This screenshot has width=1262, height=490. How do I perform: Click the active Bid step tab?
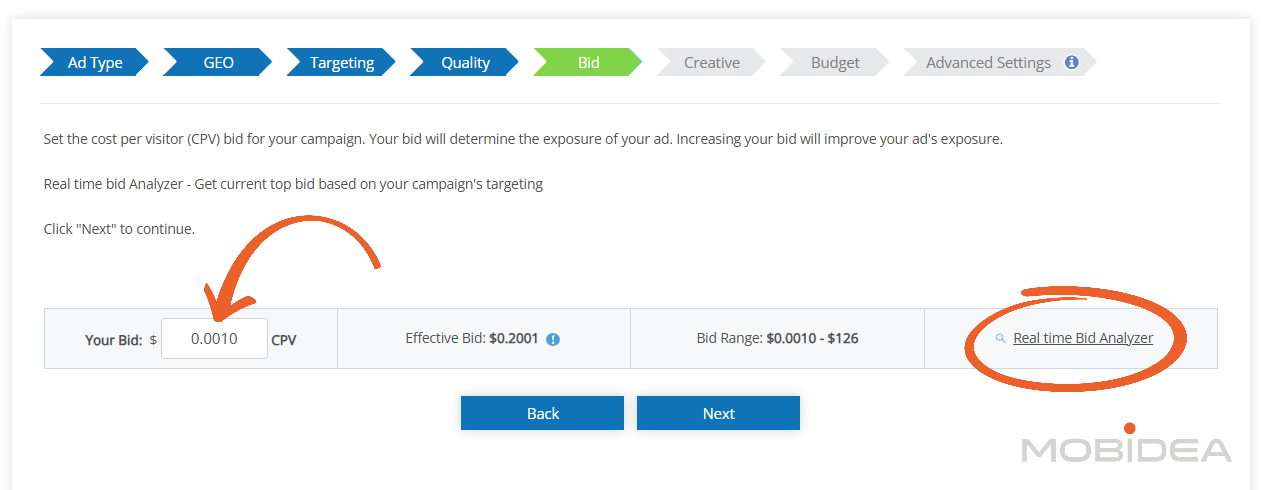point(588,62)
